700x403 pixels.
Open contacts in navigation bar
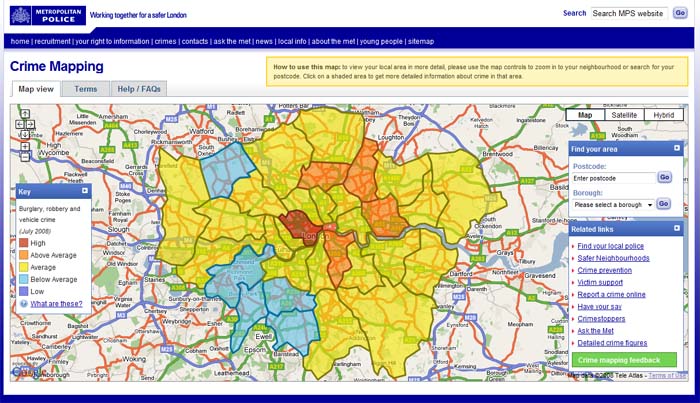click(195, 42)
